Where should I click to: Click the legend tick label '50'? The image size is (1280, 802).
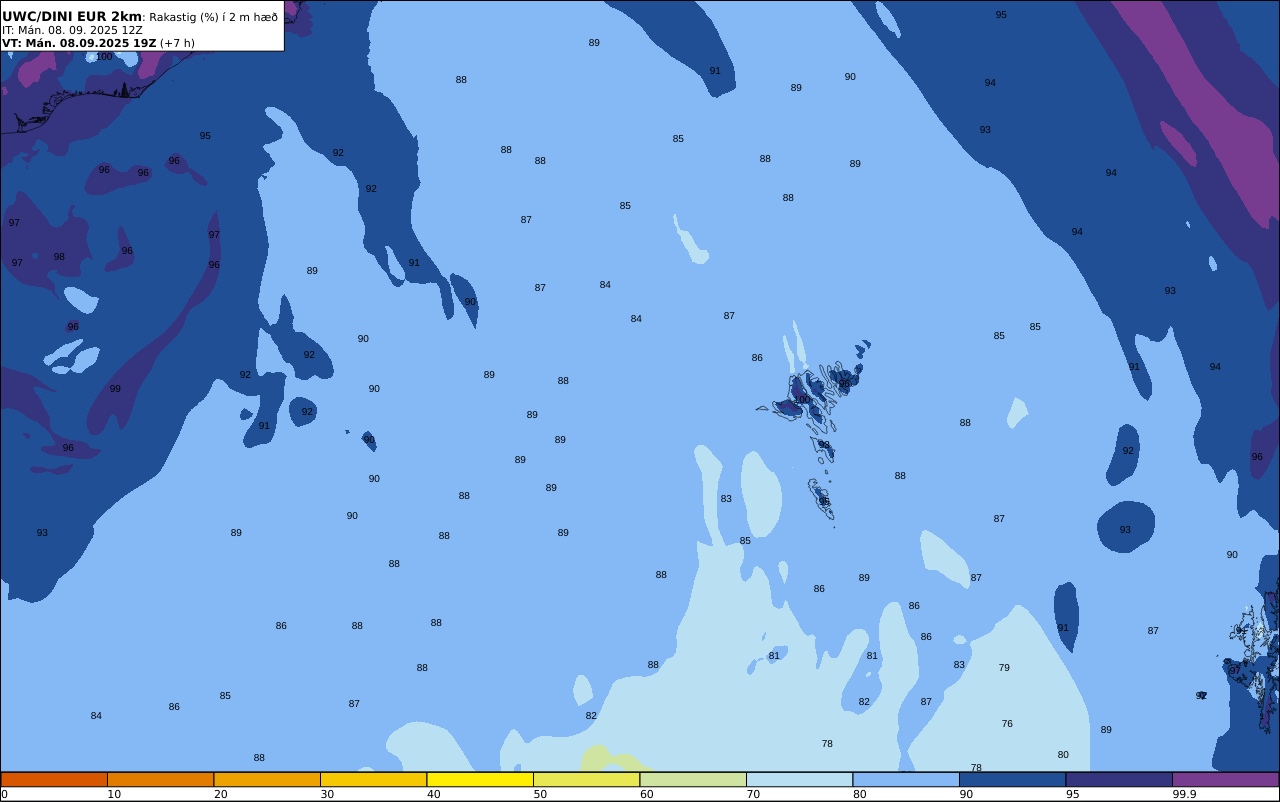point(540,794)
